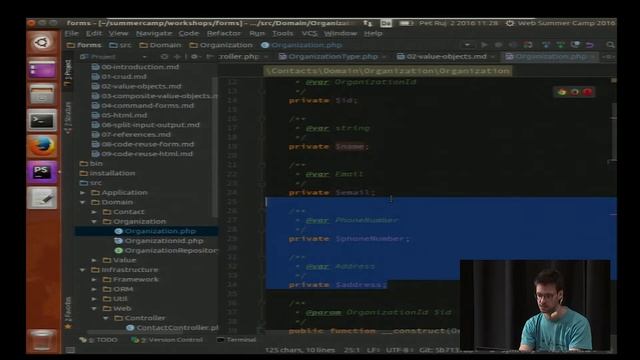The image size is (640, 360).
Task: Collapse the Infrastructure folder
Action: (82, 270)
